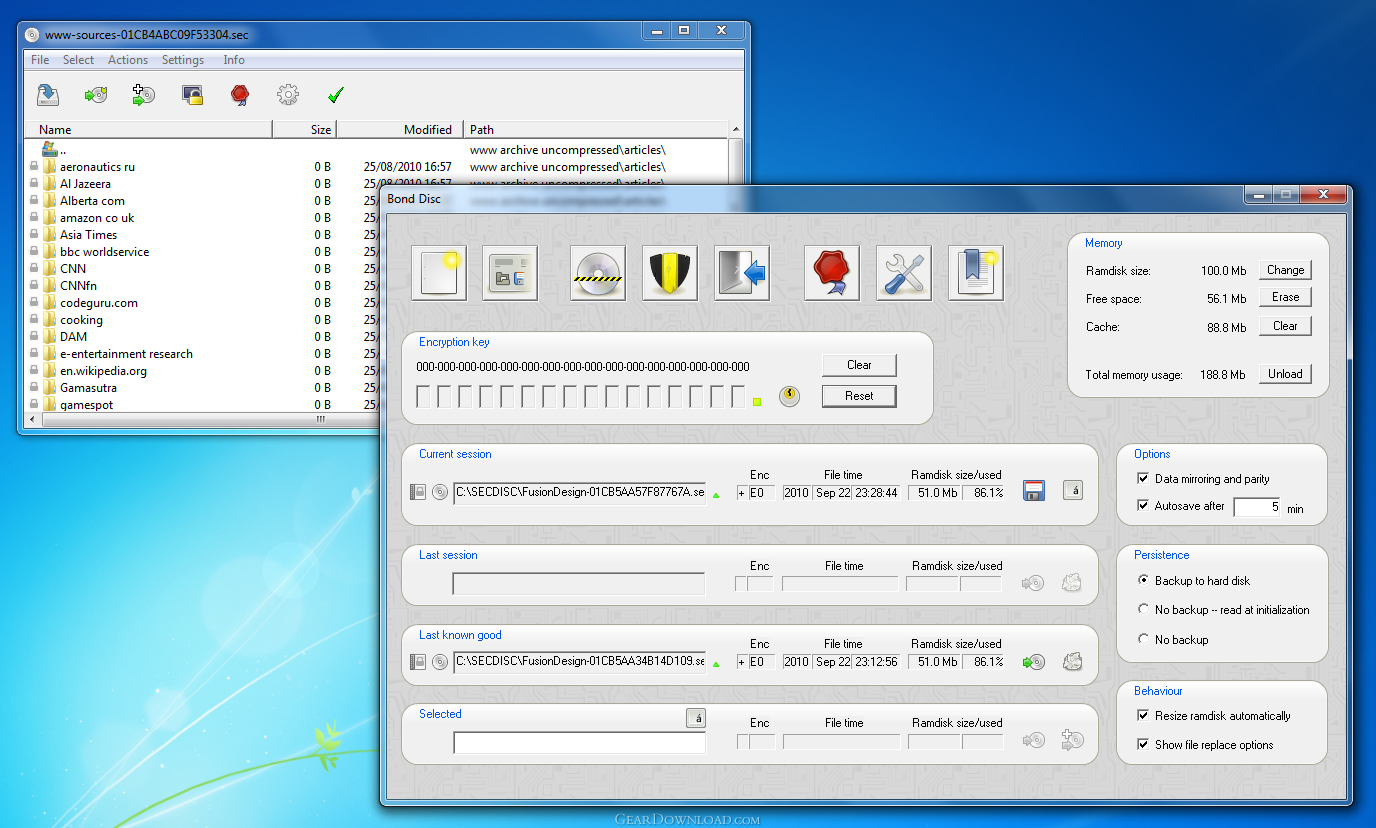This screenshot has height=828, width=1376.
Task: Select Backup to hard disk option
Action: tap(1144, 581)
